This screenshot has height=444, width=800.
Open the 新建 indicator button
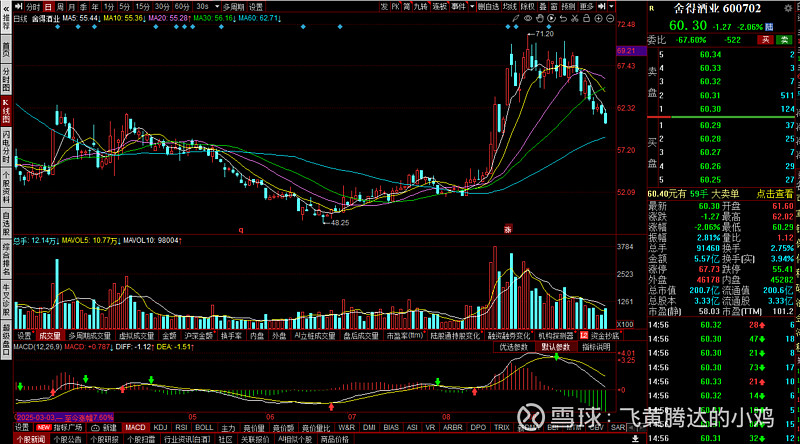pos(105,428)
